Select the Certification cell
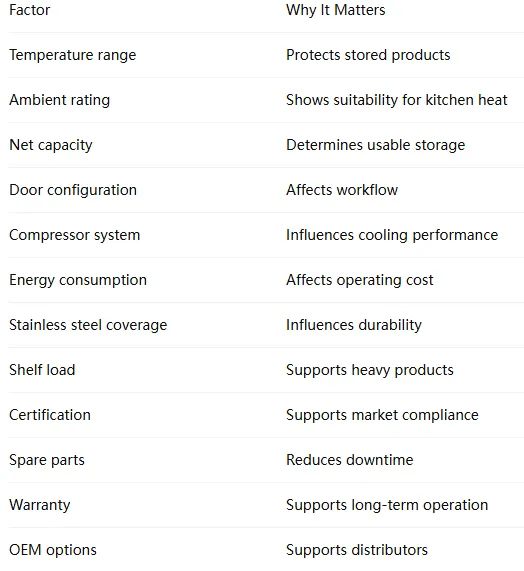 pos(50,415)
